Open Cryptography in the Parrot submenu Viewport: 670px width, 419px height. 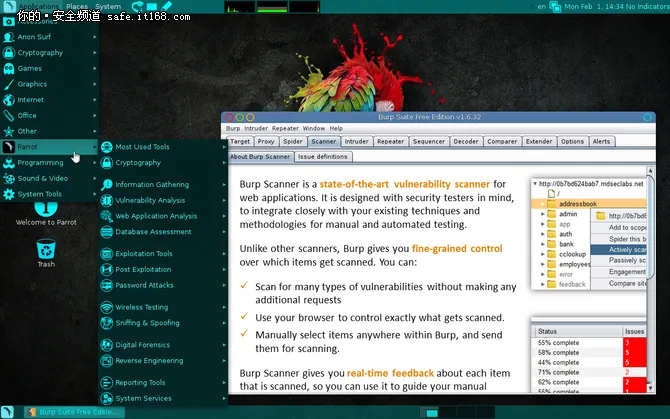point(163,163)
